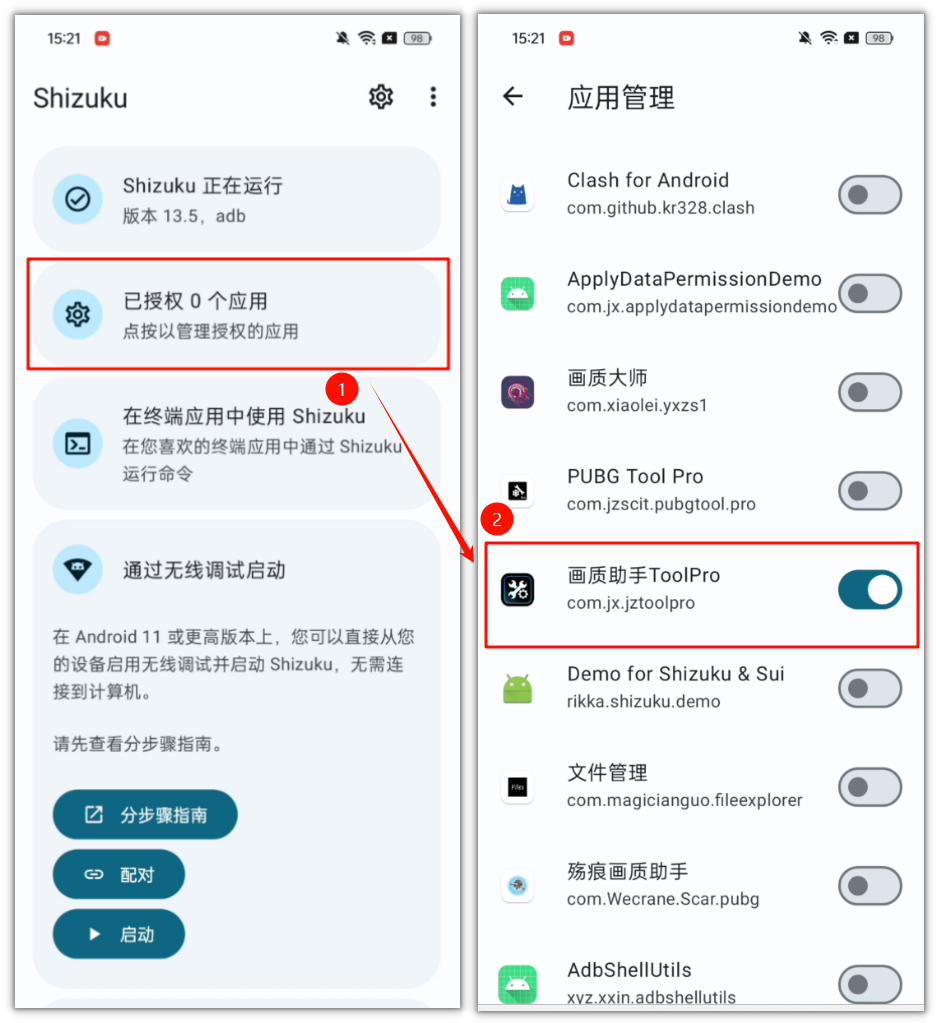Image resolution: width=940 pixels, height=1023 pixels.
Task: Enable the Demo for Shizuku & Sui switch
Action: point(870,688)
